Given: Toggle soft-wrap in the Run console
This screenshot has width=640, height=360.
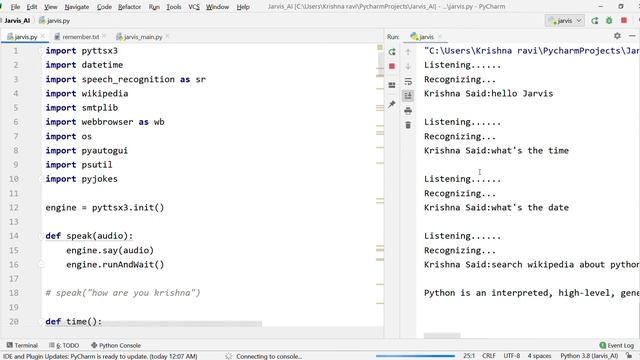Looking at the screenshot, I should click(408, 82).
